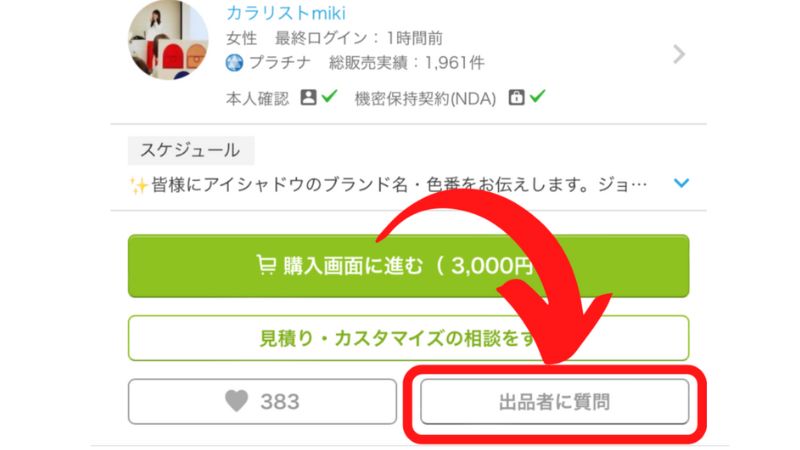This screenshot has width=800, height=450.
Task: Click the green check beside 本人確認
Action: pyautogui.click(x=330, y=95)
